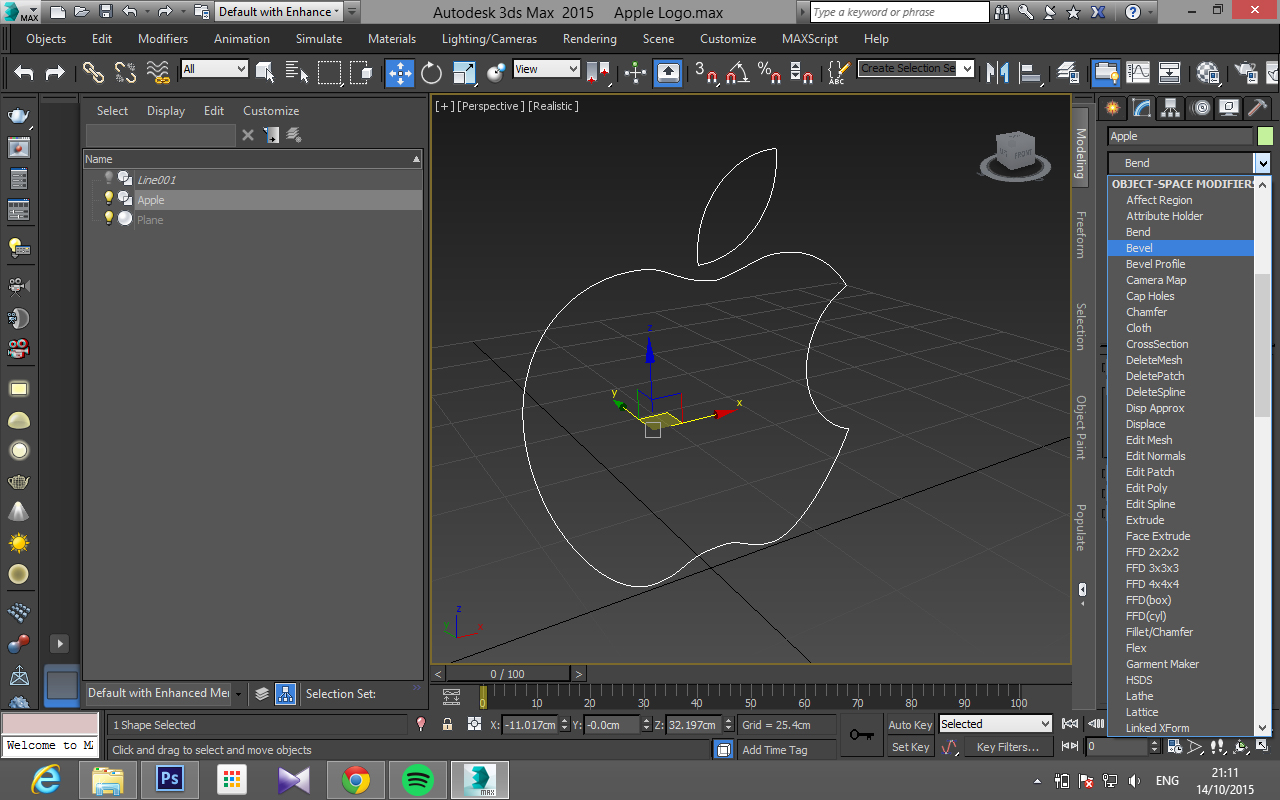The width and height of the screenshot is (1280, 800).
Task: Collapse the modifier list dropdown arrow
Action: click(x=1263, y=163)
